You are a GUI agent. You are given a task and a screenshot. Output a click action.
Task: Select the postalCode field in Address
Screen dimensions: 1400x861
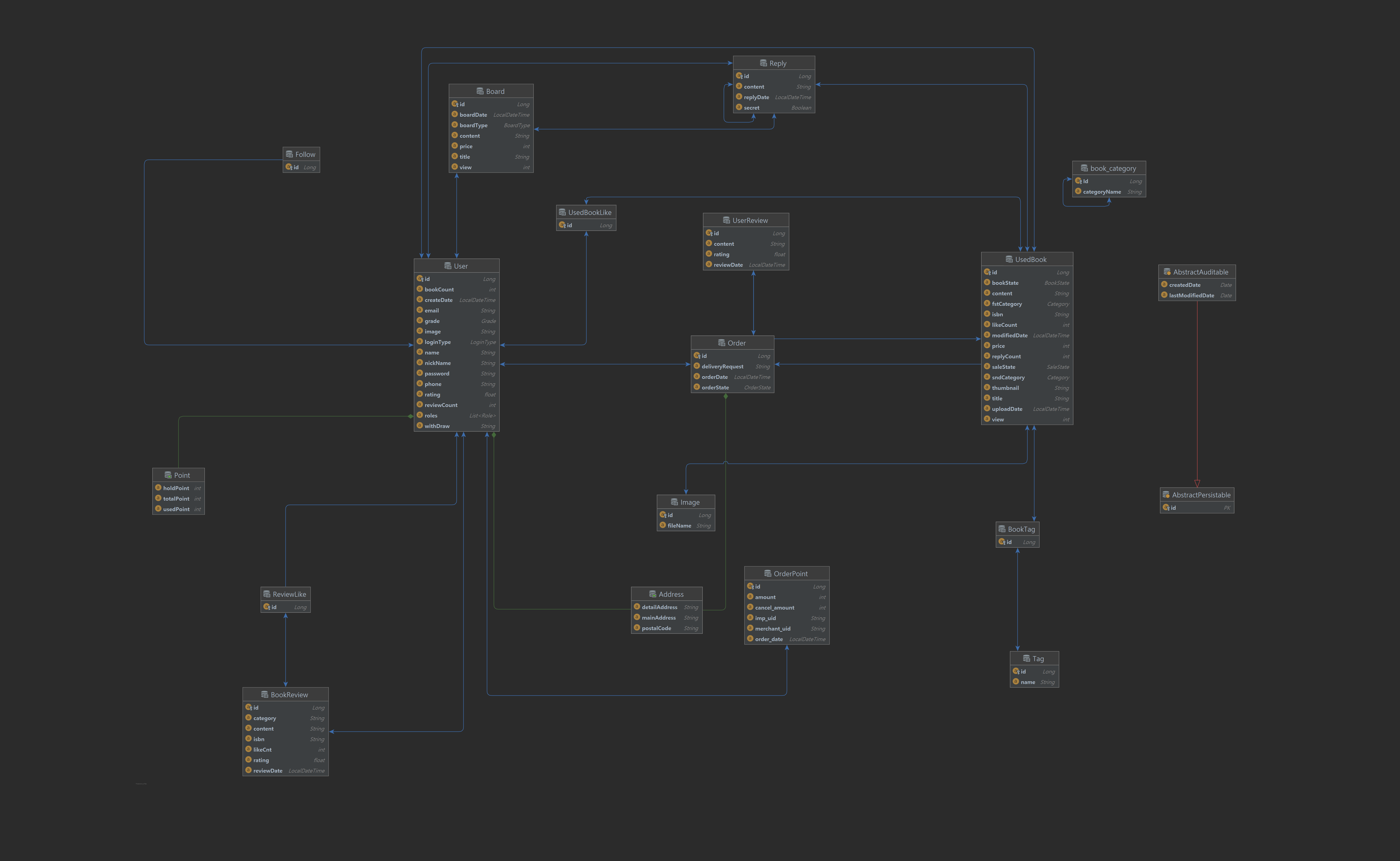click(x=656, y=628)
